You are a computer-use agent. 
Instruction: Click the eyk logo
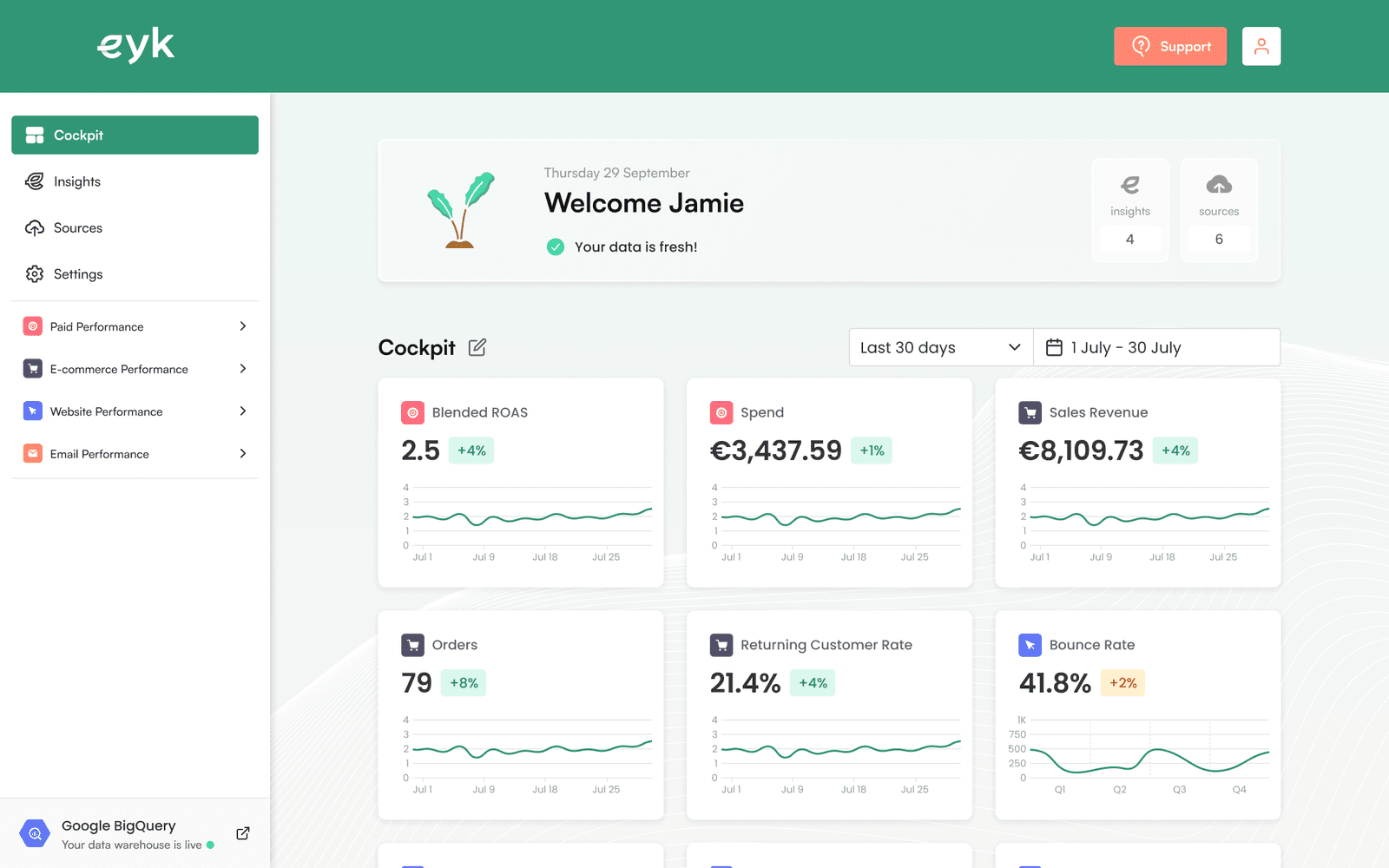(135, 45)
